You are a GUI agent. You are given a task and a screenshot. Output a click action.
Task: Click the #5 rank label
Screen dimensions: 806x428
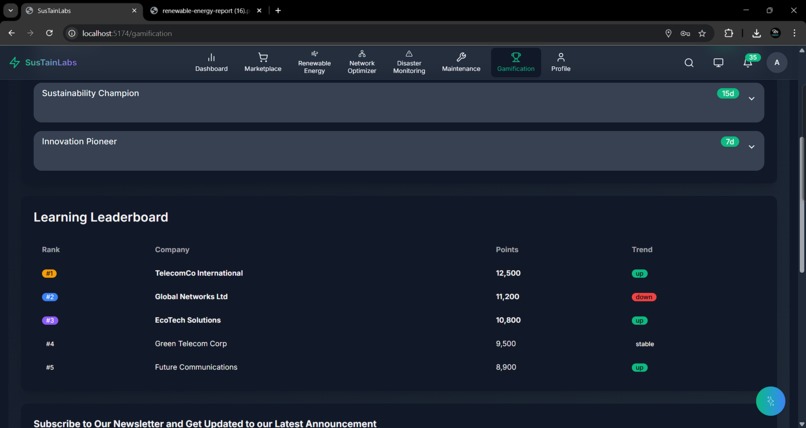(x=50, y=367)
